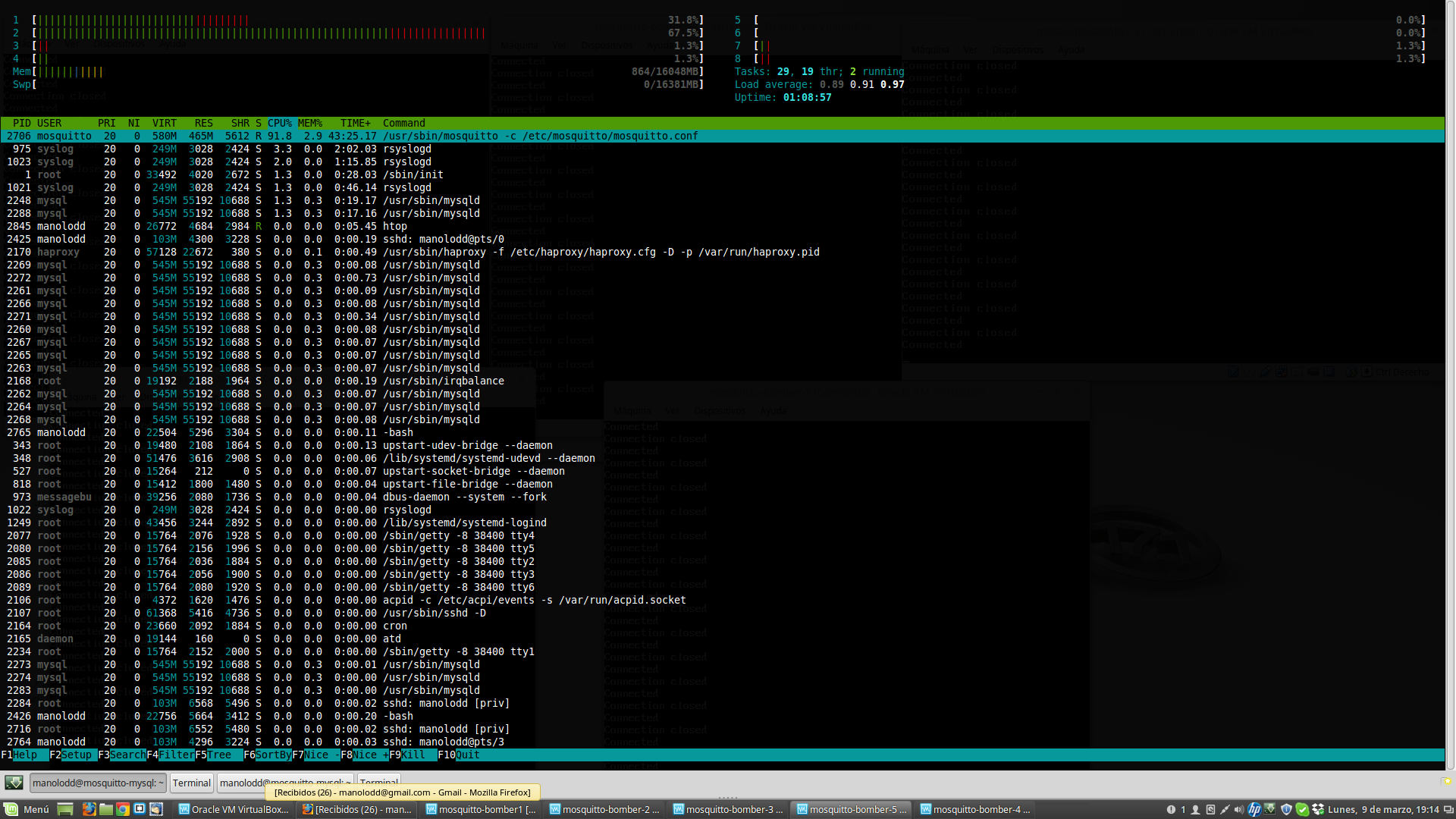Image resolution: width=1456 pixels, height=819 pixels.
Task: Click F3 Search in htop footer
Action: tap(121, 755)
